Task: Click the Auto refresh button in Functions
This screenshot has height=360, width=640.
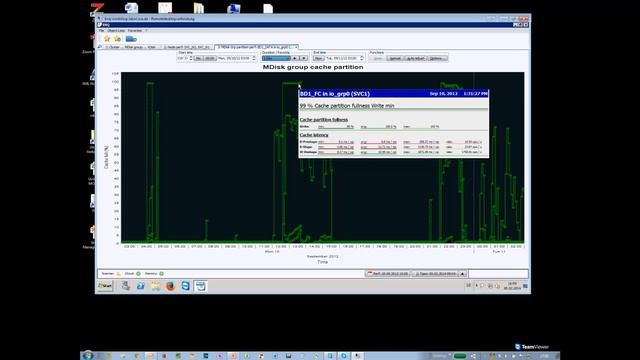Action: click(x=415, y=58)
